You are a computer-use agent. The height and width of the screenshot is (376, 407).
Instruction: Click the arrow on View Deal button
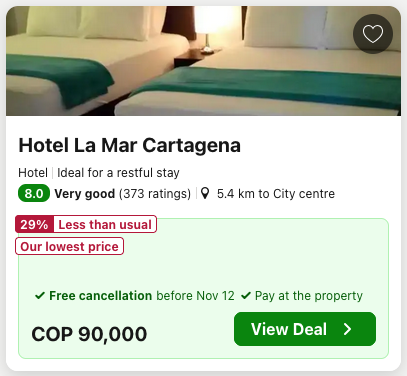point(347,329)
